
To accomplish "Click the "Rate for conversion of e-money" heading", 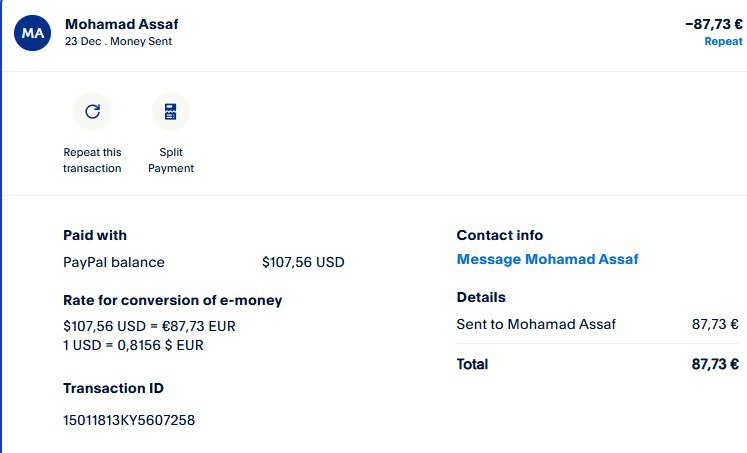I will (172, 300).
